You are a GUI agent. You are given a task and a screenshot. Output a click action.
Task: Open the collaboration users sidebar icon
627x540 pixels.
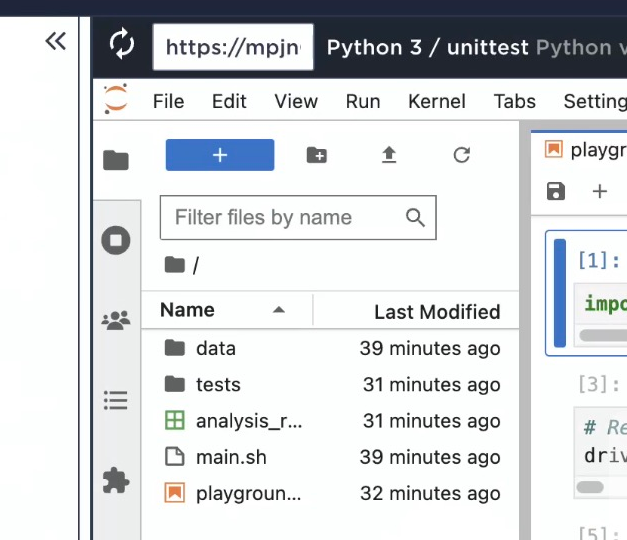tap(116, 321)
